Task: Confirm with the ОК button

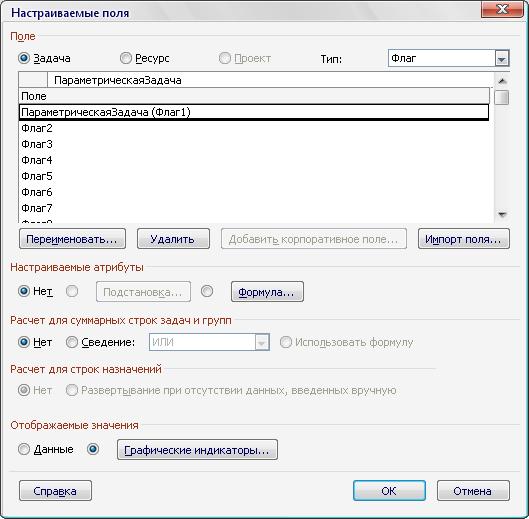Action: coord(389,491)
